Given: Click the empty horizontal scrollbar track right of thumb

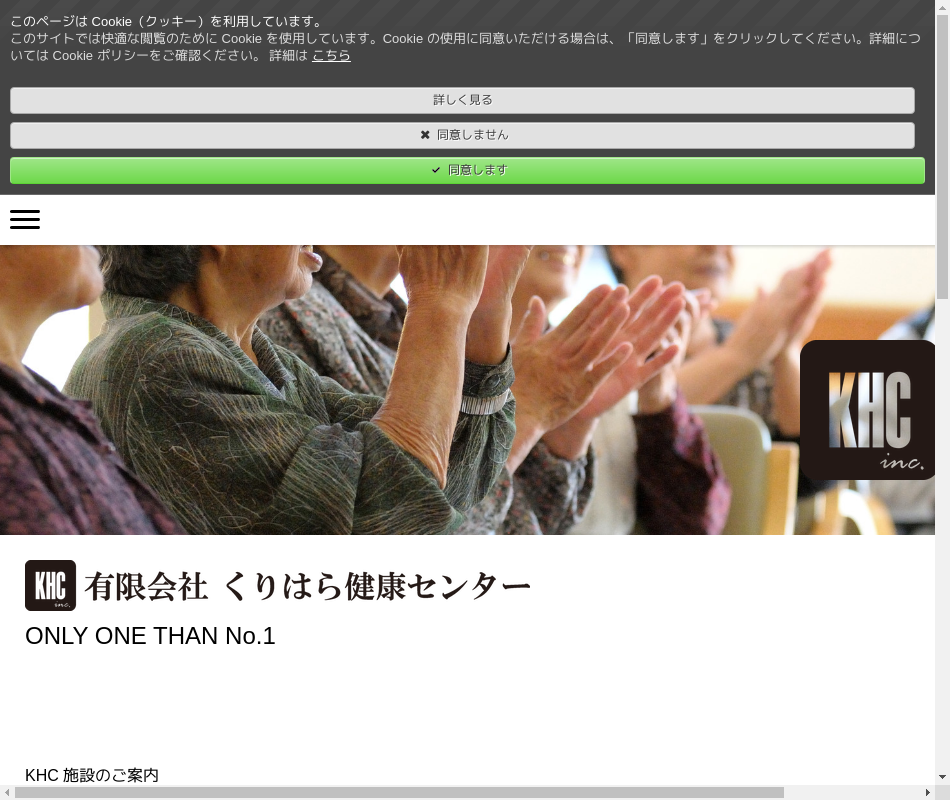Looking at the screenshot, I should click(x=850, y=793).
